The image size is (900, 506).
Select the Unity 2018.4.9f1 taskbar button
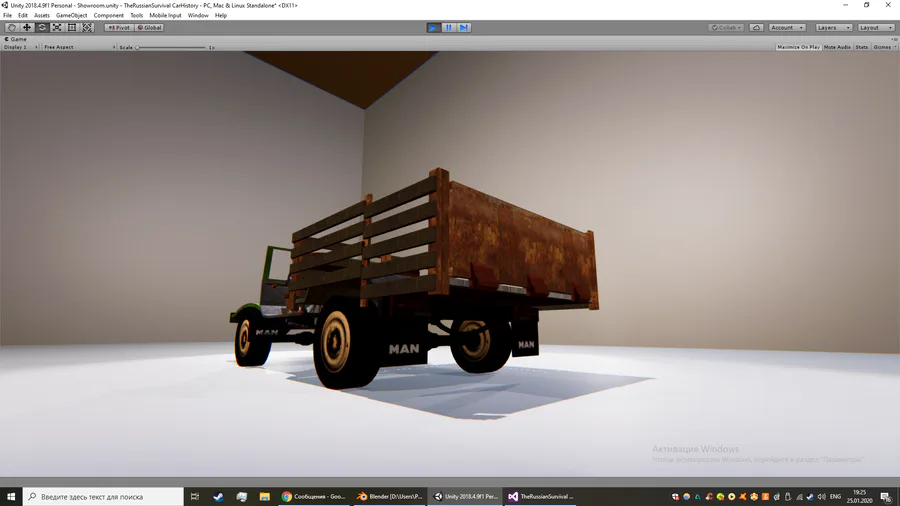coord(465,497)
